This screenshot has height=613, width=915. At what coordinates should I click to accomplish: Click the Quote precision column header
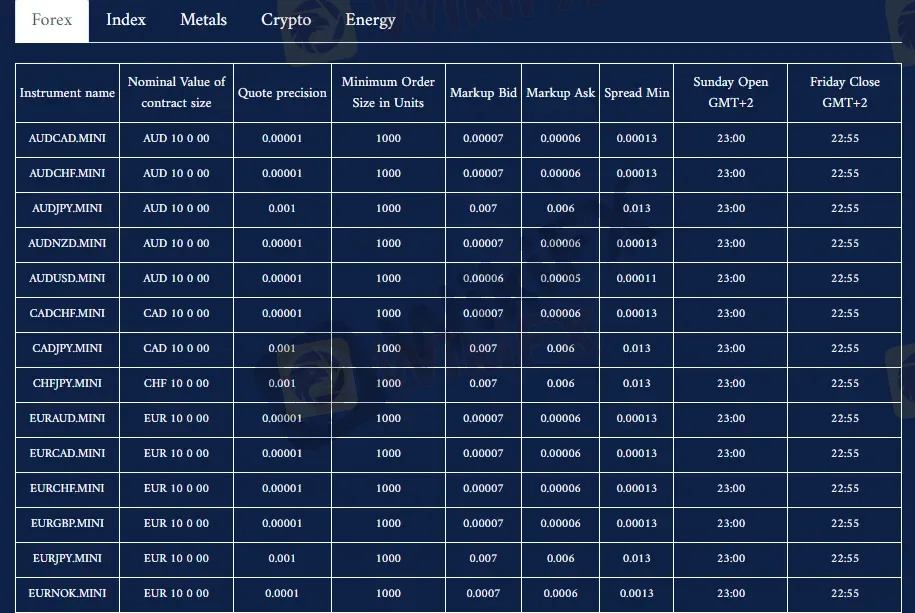(x=282, y=93)
